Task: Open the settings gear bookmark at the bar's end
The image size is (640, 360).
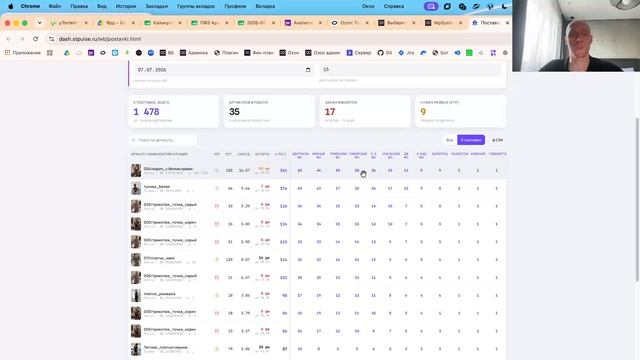Action: coord(505,53)
